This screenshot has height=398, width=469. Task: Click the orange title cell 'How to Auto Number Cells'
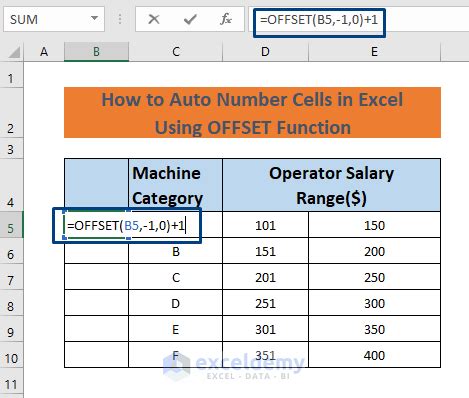[252, 113]
